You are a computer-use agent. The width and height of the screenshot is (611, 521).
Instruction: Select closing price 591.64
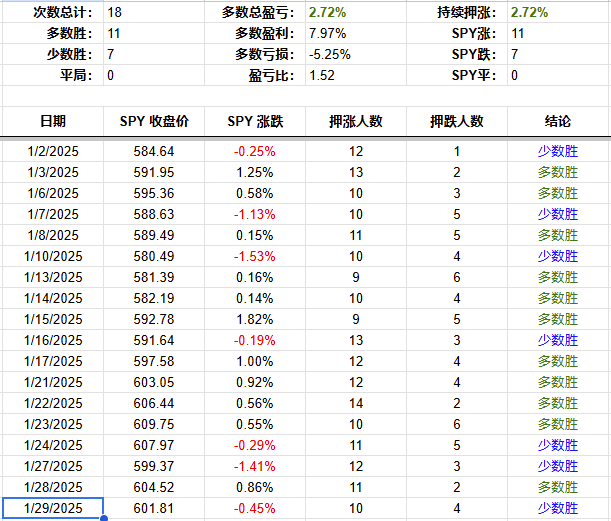(154, 341)
